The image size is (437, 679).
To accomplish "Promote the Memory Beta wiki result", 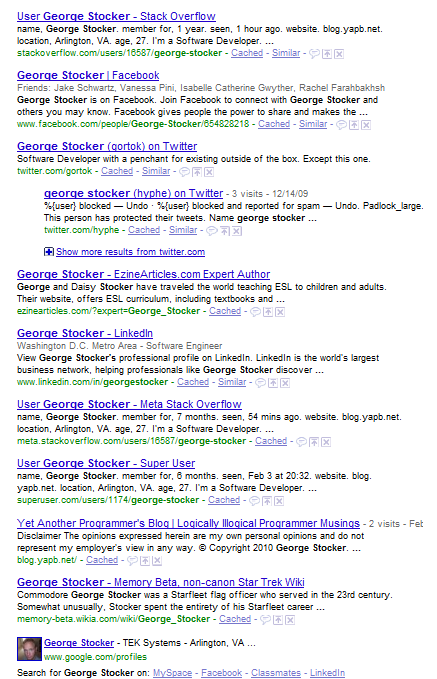I will [278, 620].
